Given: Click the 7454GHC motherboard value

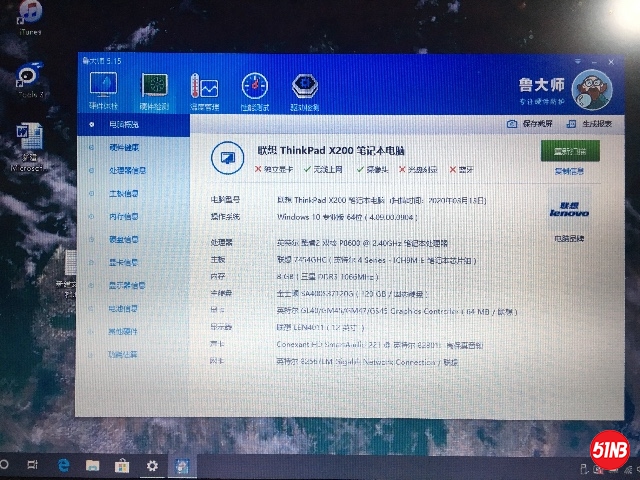Looking at the screenshot, I should (x=376, y=260).
